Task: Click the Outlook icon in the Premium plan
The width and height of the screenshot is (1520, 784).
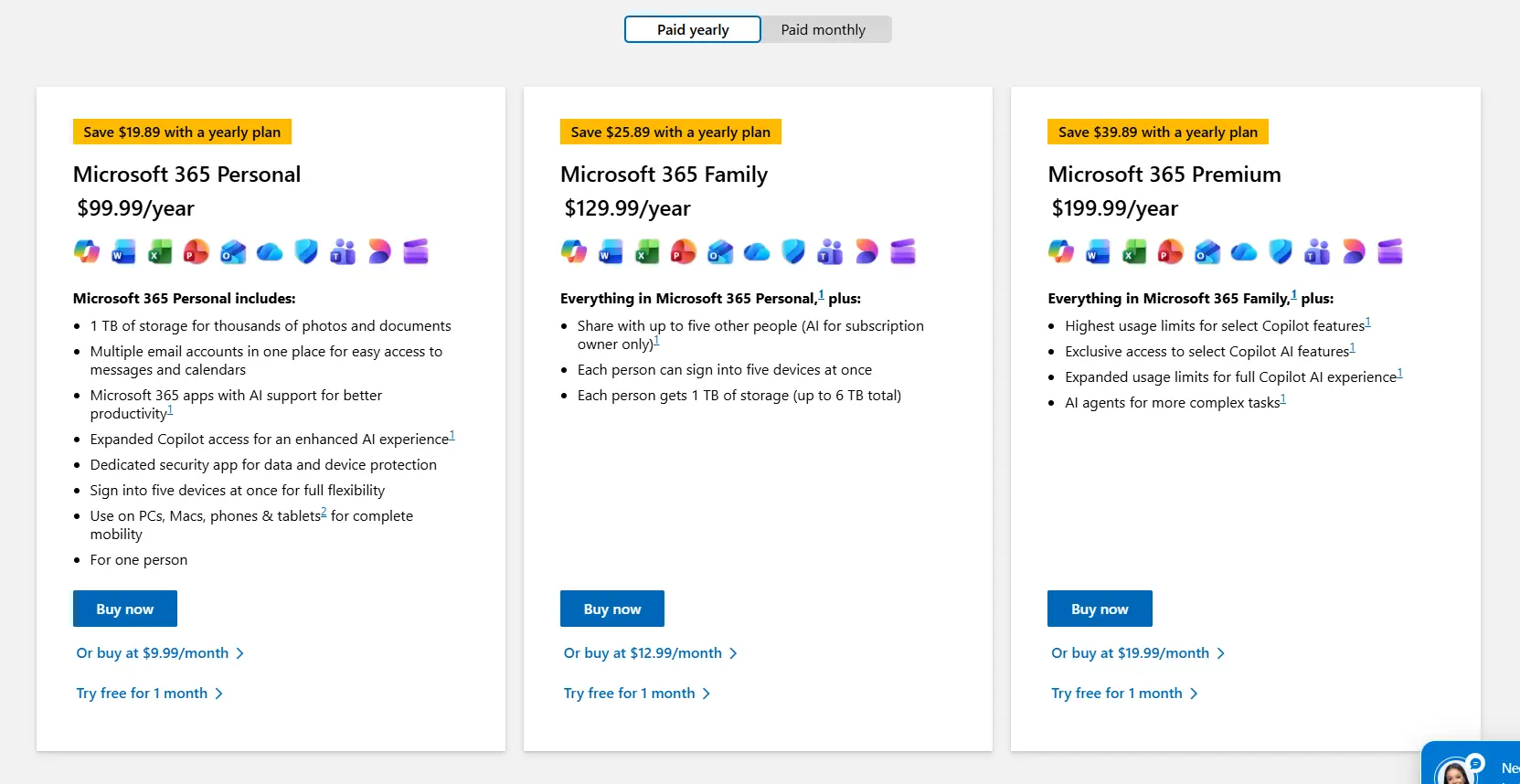Action: pos(1207,251)
